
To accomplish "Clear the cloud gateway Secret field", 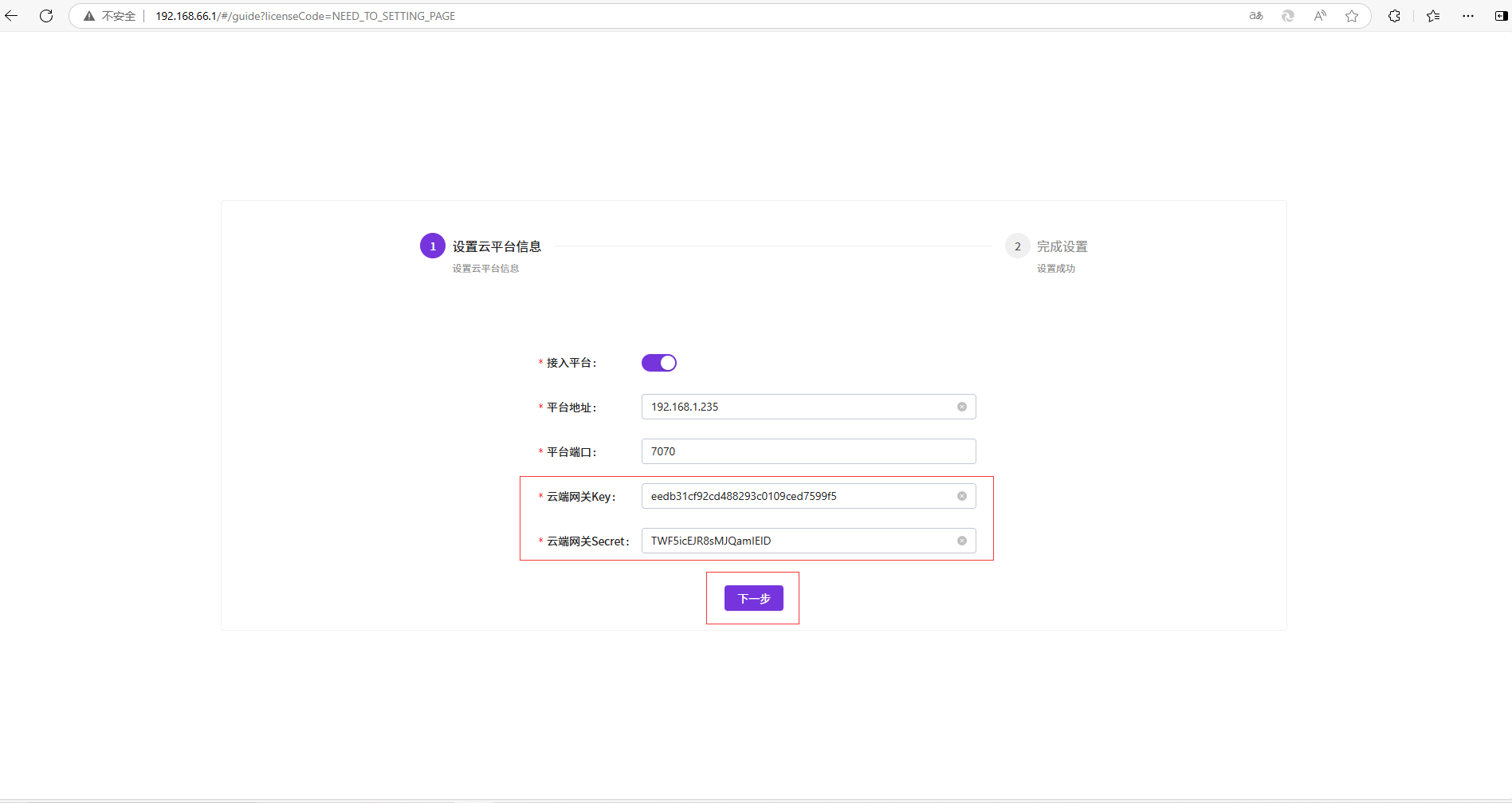I will pyautogui.click(x=962, y=541).
